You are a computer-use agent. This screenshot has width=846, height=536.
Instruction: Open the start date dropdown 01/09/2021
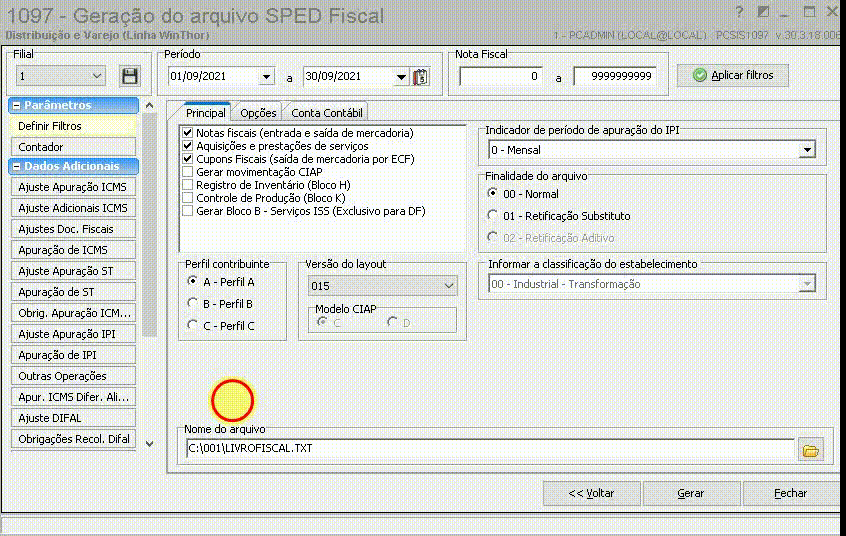pyautogui.click(x=267, y=77)
